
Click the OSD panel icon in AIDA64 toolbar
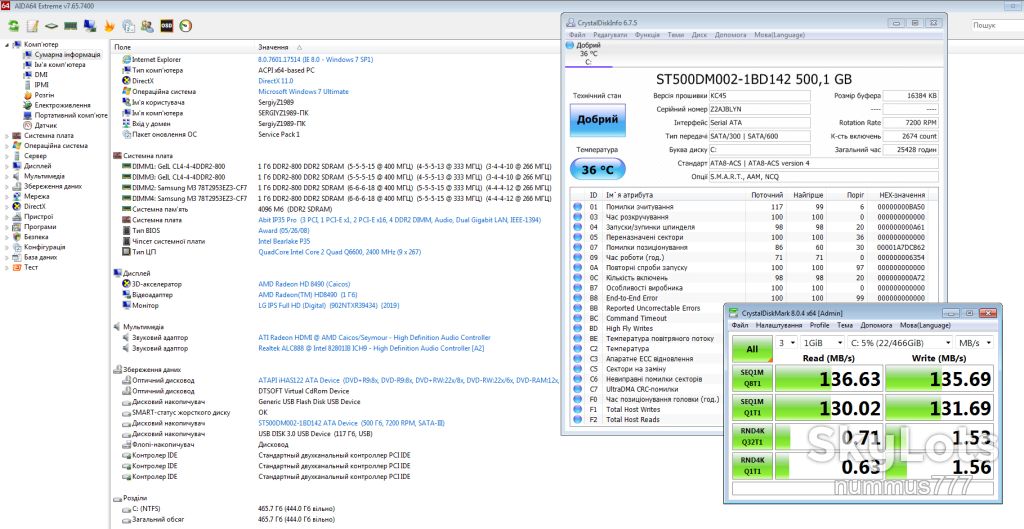pos(167,26)
